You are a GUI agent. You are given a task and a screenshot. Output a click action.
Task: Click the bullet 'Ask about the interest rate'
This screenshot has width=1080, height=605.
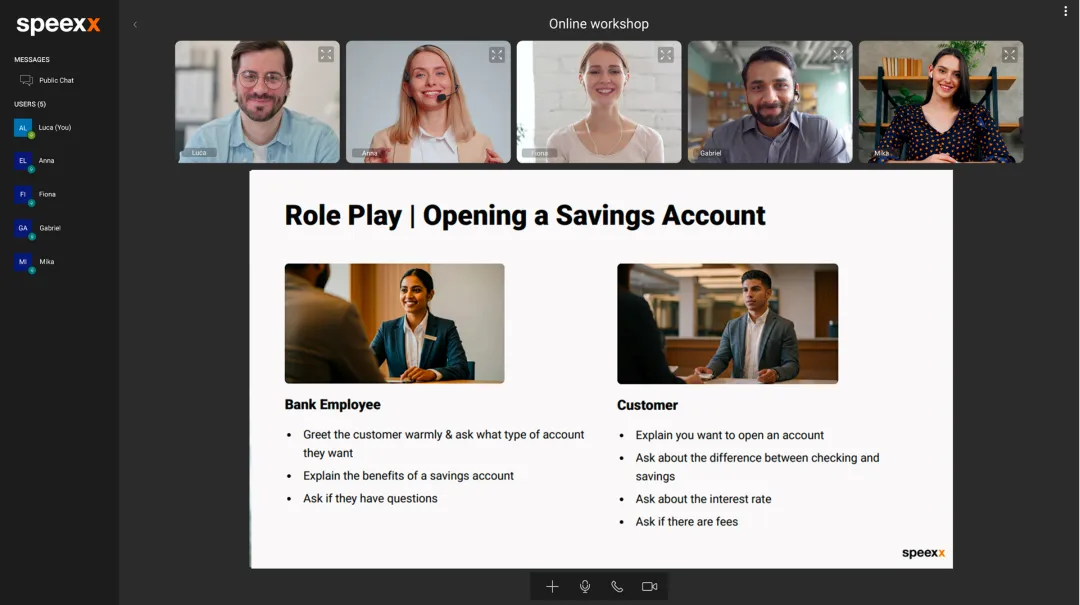pyautogui.click(x=703, y=499)
